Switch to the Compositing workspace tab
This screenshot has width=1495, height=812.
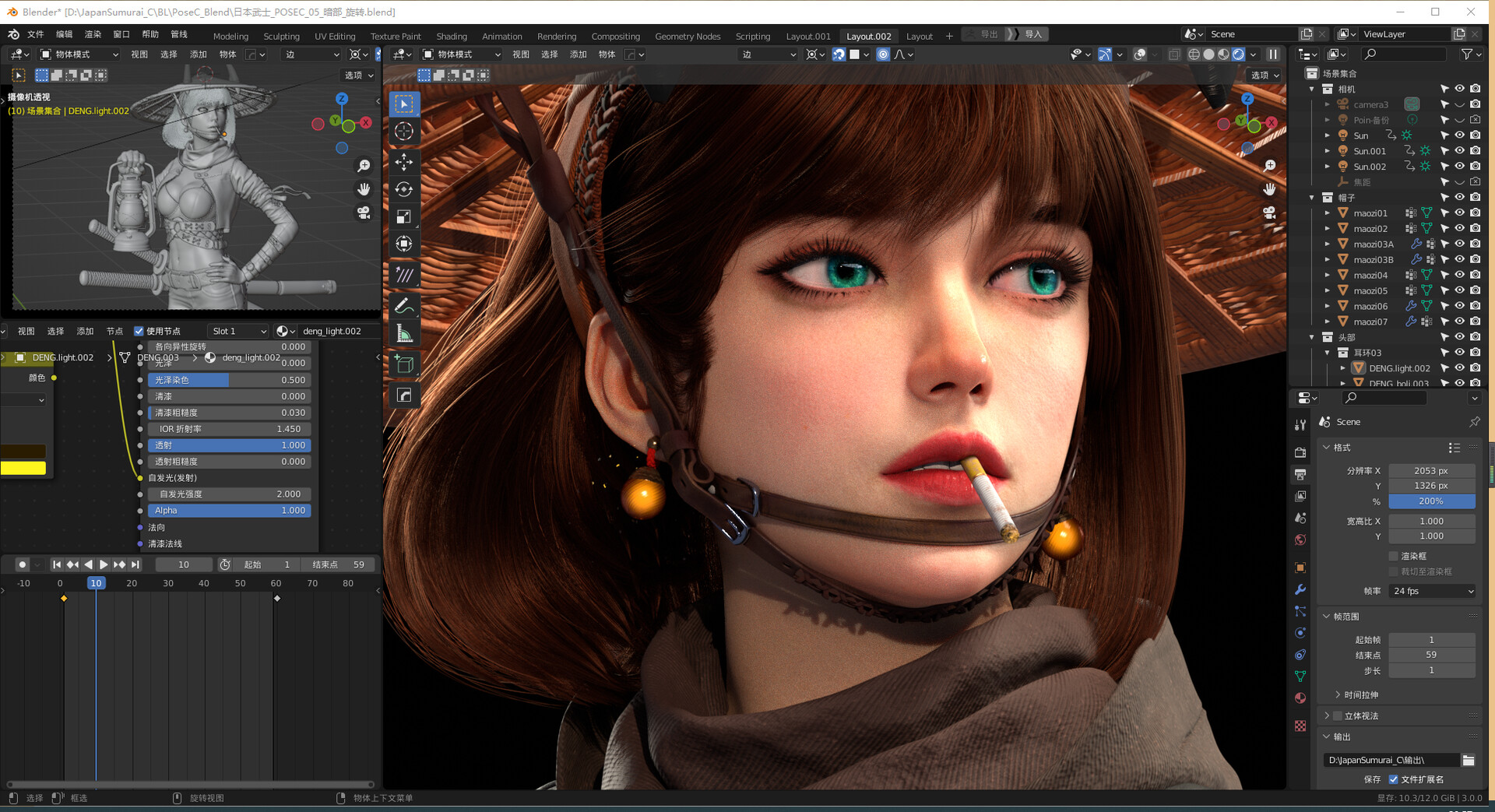615,36
